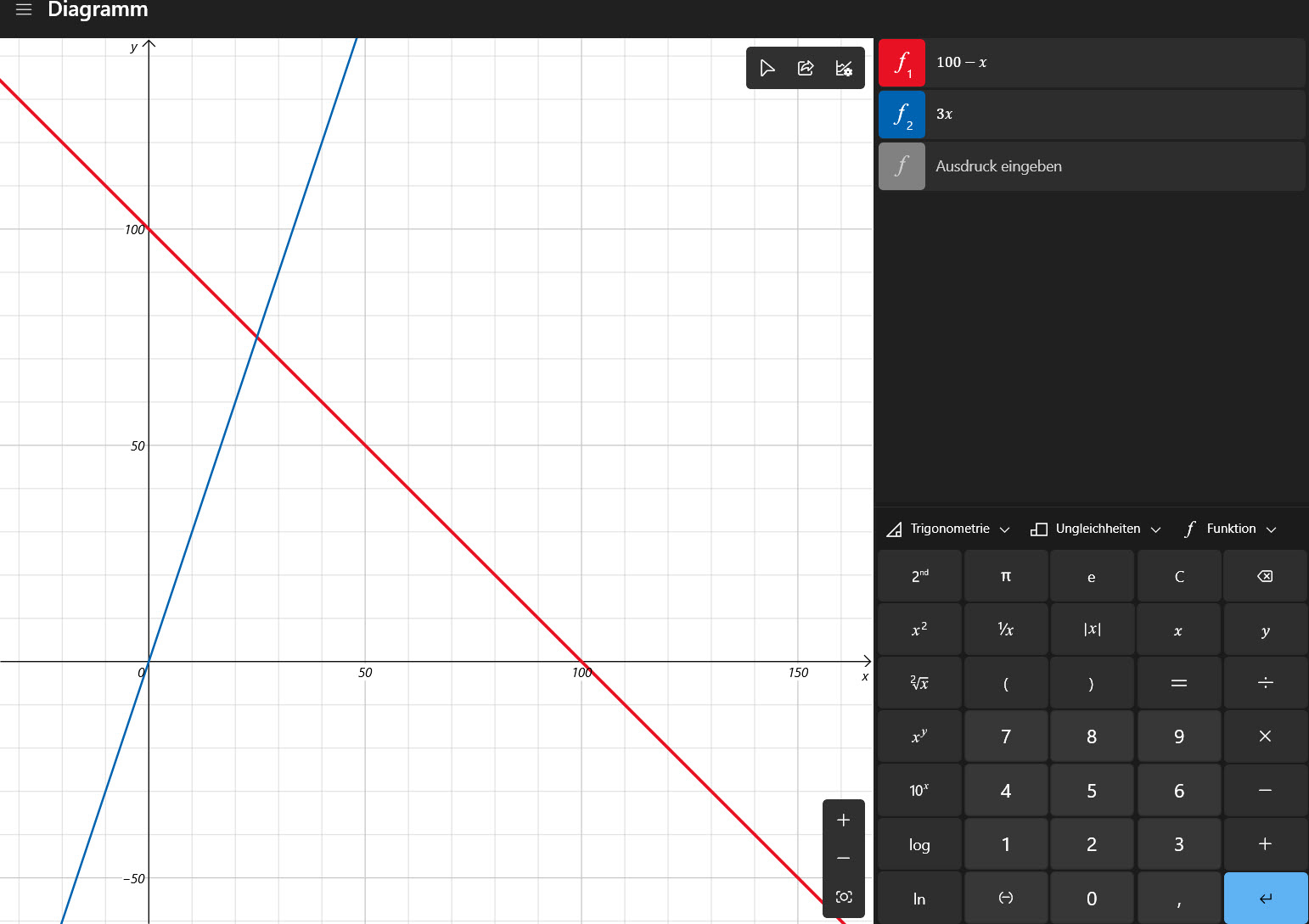Zoom out of the graph
Viewport: 1309px width, 924px height.
coord(843,859)
